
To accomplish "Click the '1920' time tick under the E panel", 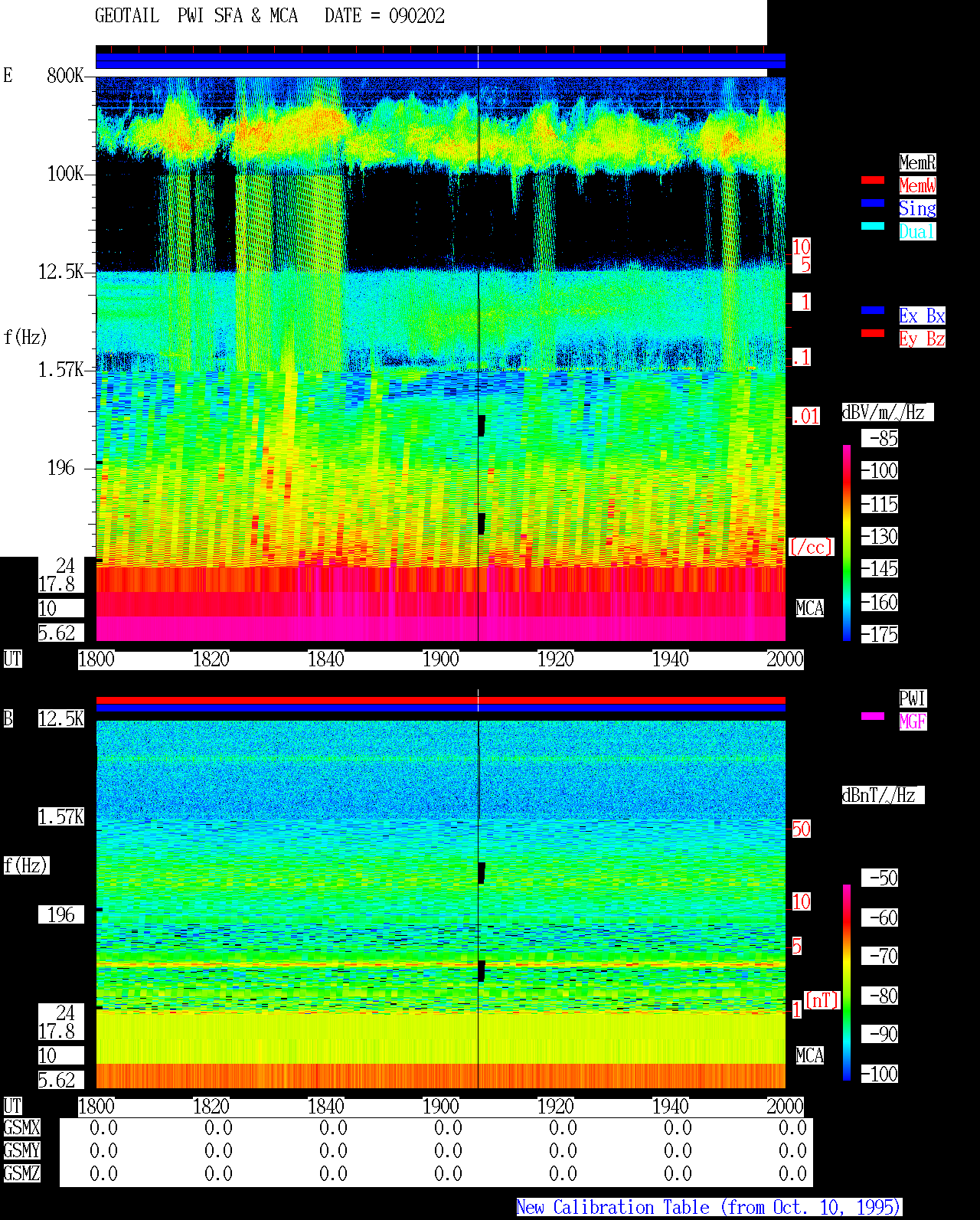I will (x=556, y=659).
